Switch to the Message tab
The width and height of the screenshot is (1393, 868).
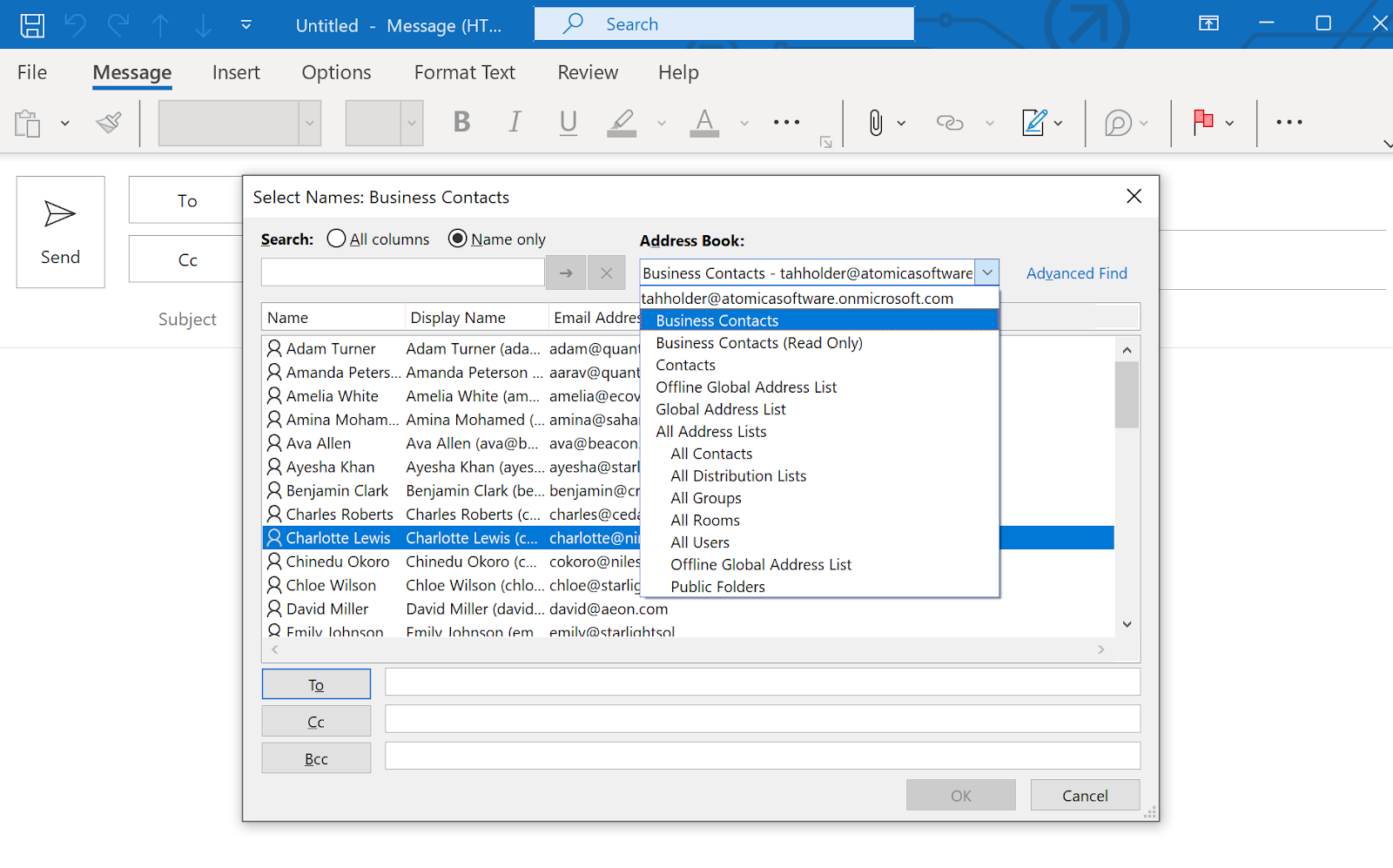[132, 72]
